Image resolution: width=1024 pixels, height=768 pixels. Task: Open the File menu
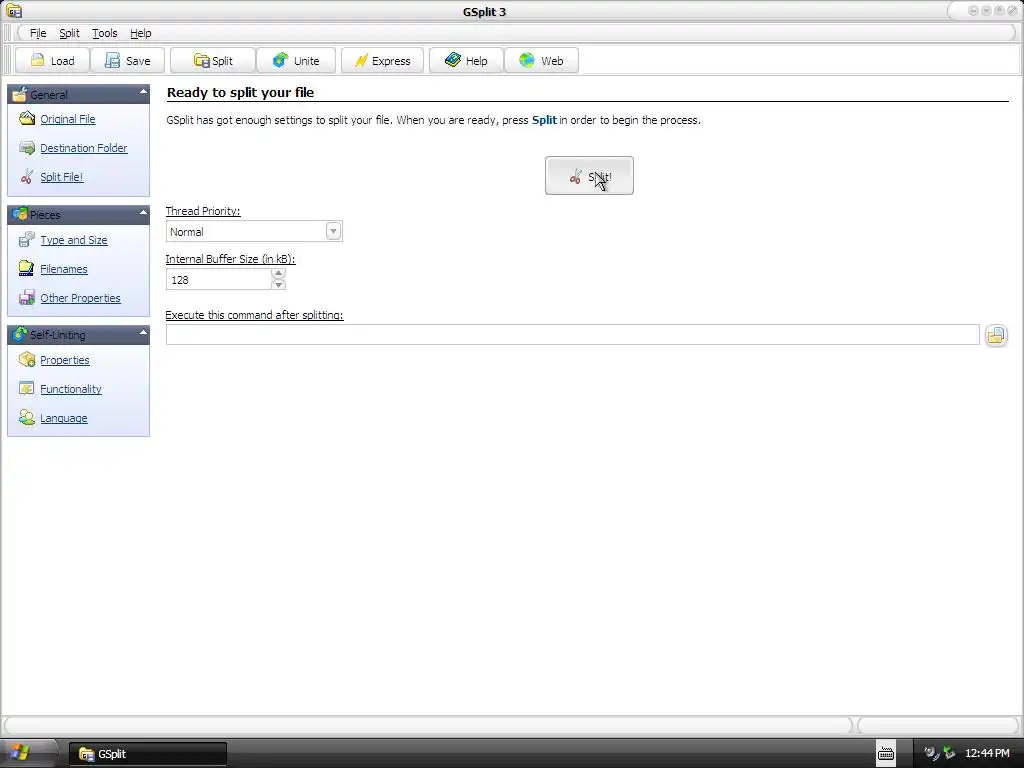pyautogui.click(x=38, y=33)
